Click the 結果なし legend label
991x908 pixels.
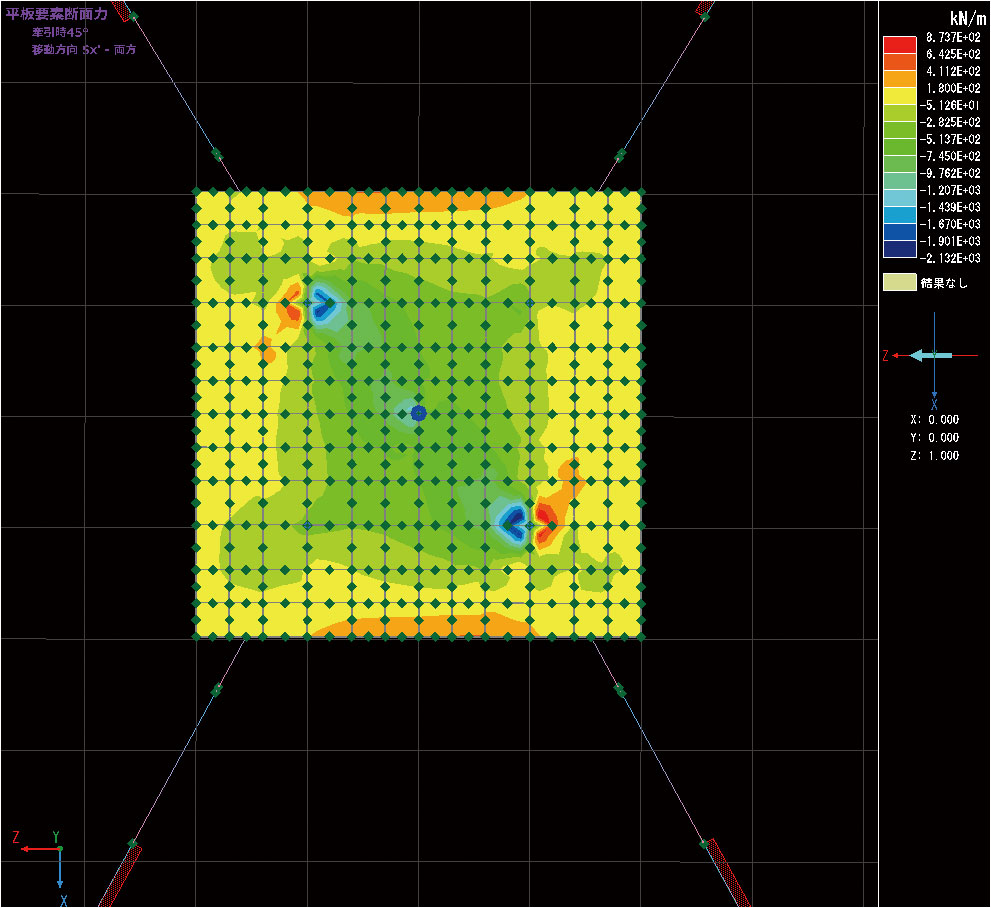944,283
